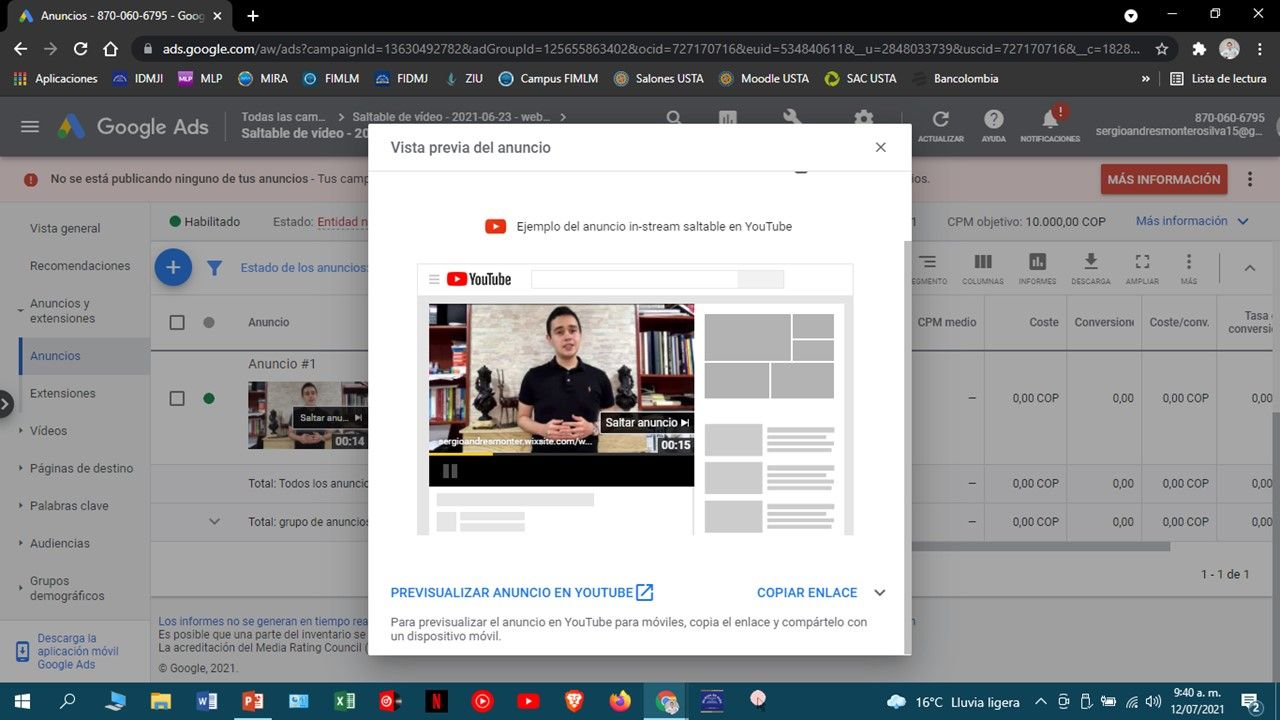Open the MÁS three-dot toolbar menu

pyautogui.click(x=1189, y=268)
